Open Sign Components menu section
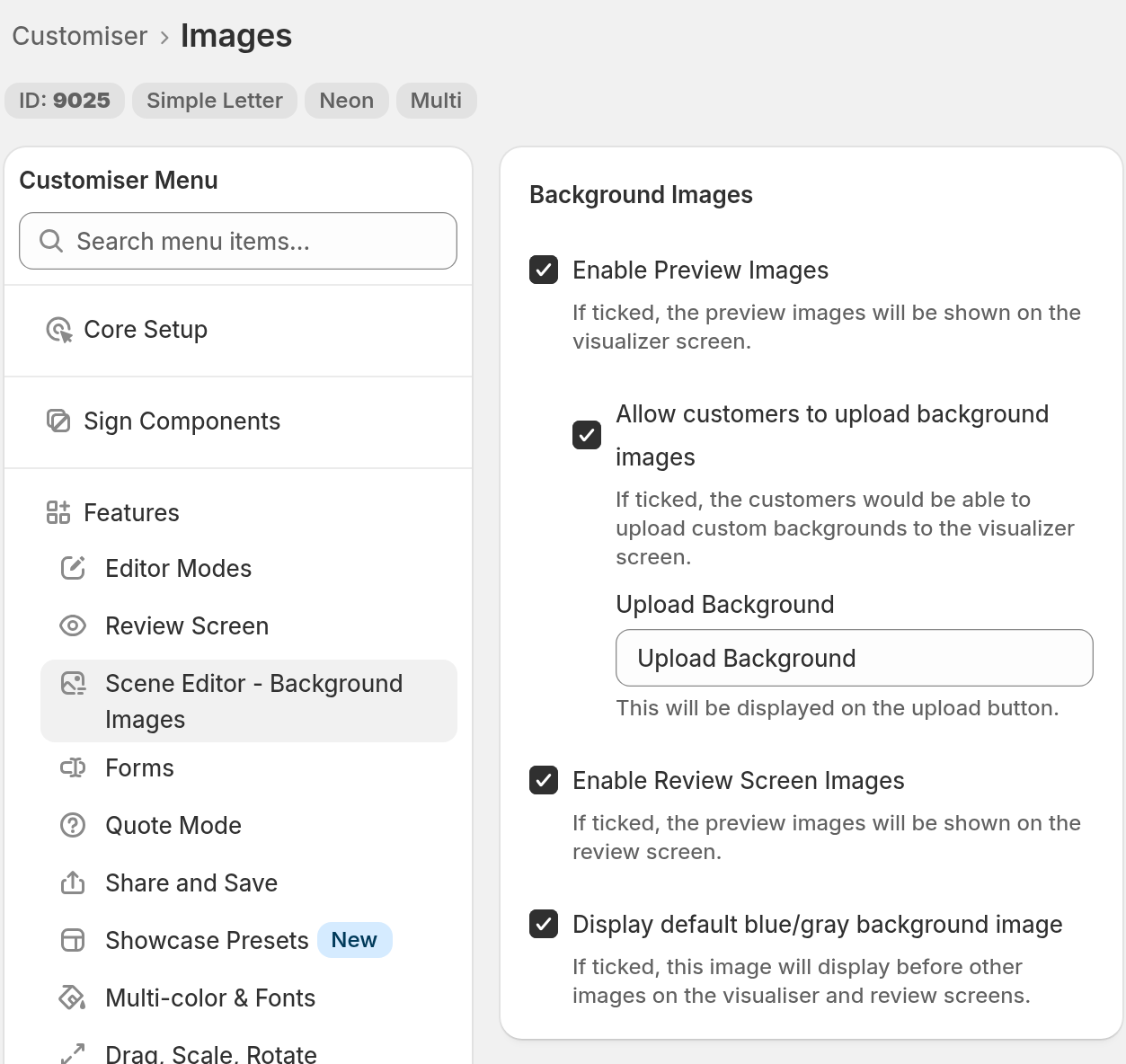The image size is (1126, 1064). tap(238, 421)
